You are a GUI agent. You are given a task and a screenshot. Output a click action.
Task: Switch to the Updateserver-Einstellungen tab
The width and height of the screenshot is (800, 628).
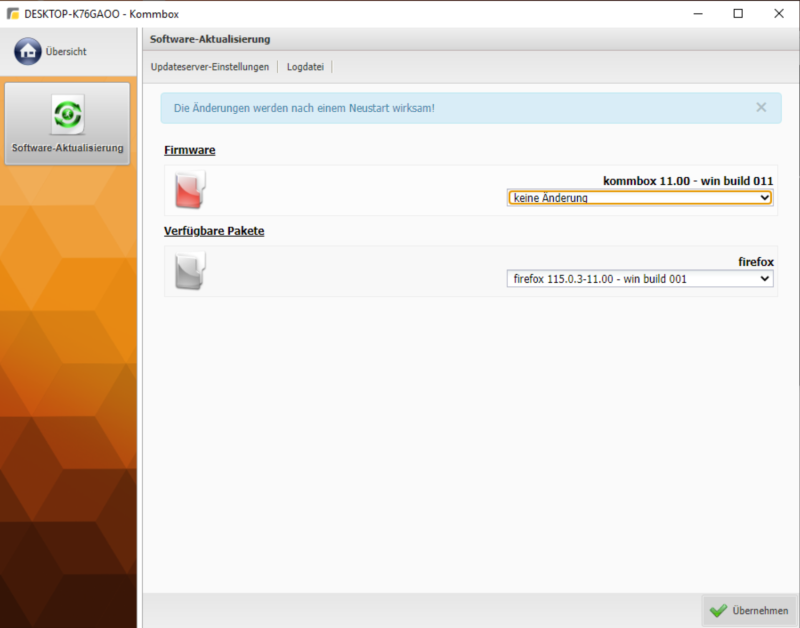point(208,67)
